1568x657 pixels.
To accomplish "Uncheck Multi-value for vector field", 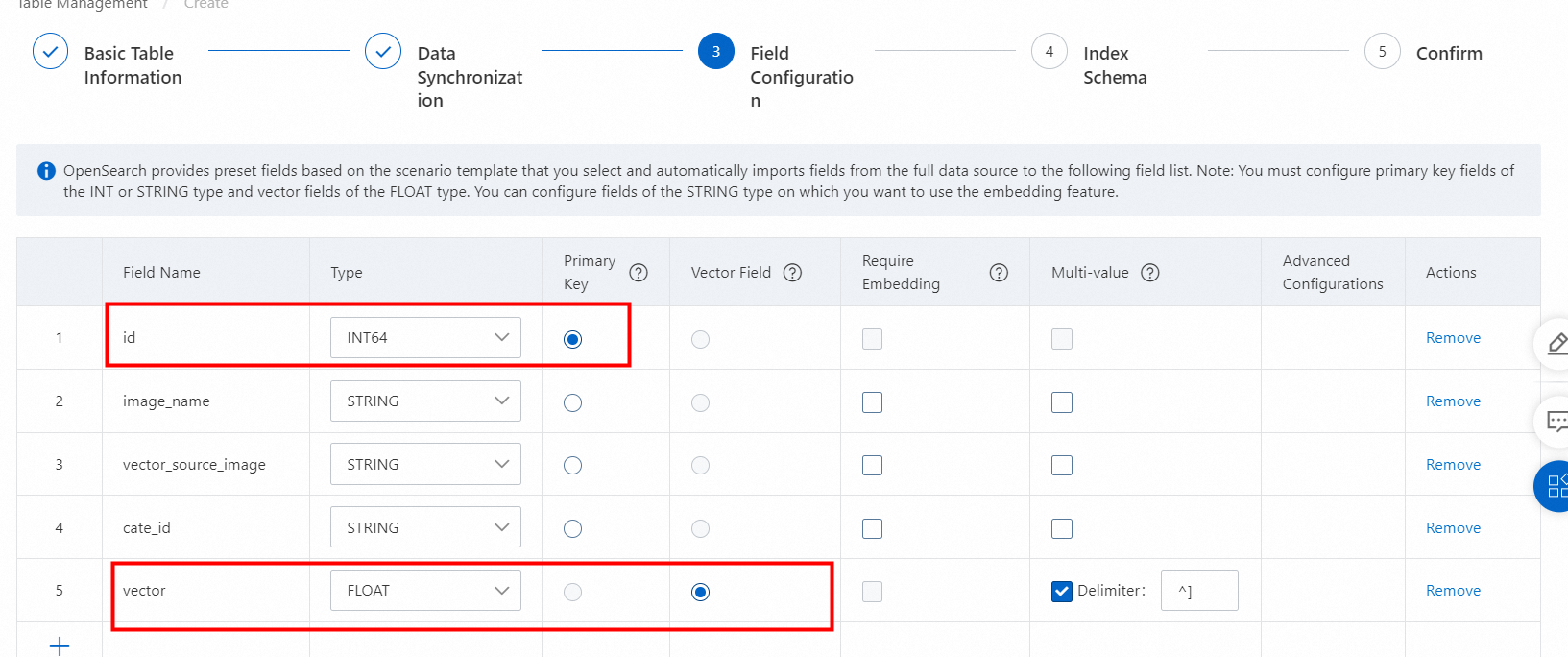I will point(1062,592).
